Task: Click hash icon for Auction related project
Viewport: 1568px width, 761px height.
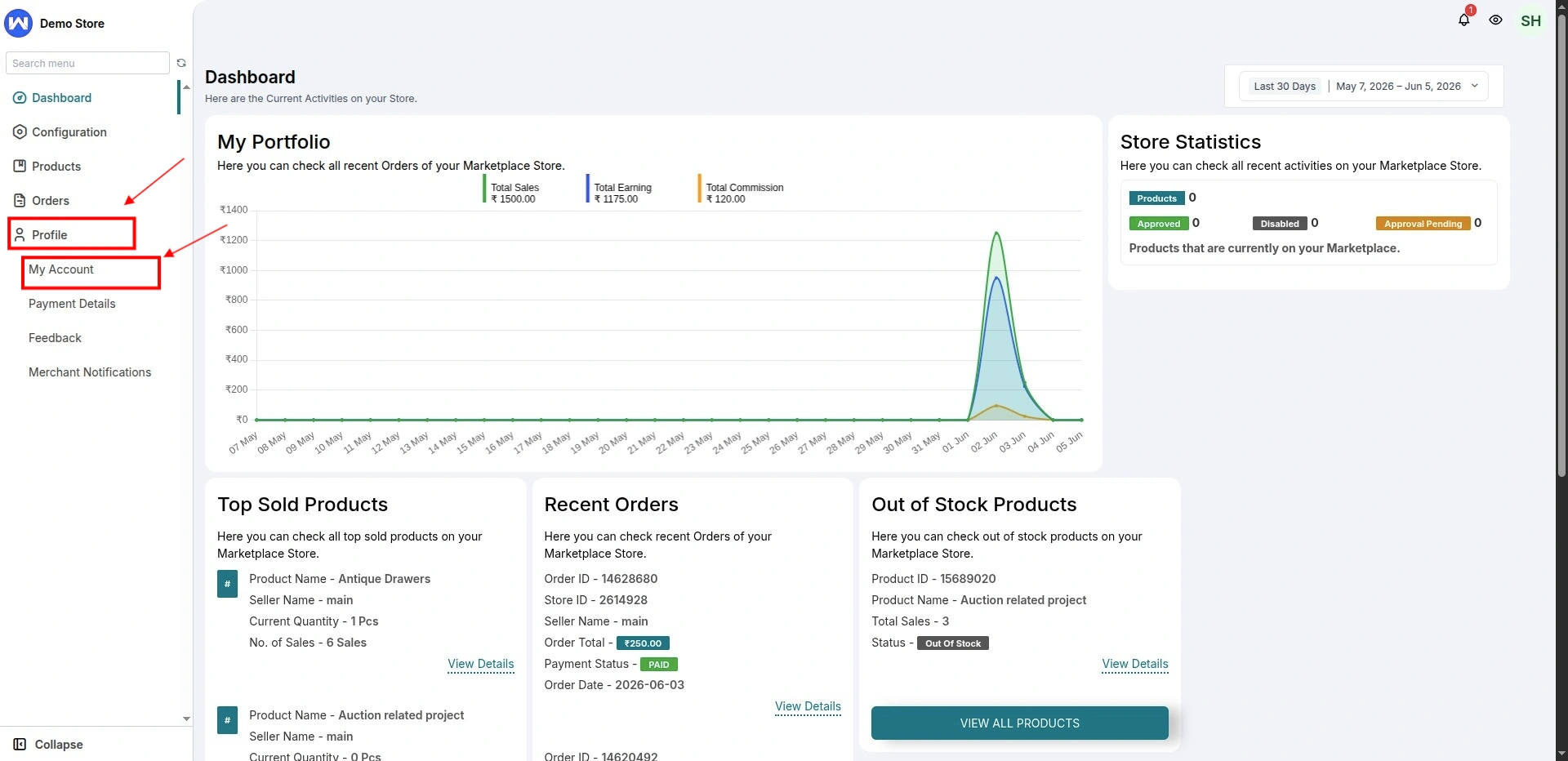Action: [227, 720]
